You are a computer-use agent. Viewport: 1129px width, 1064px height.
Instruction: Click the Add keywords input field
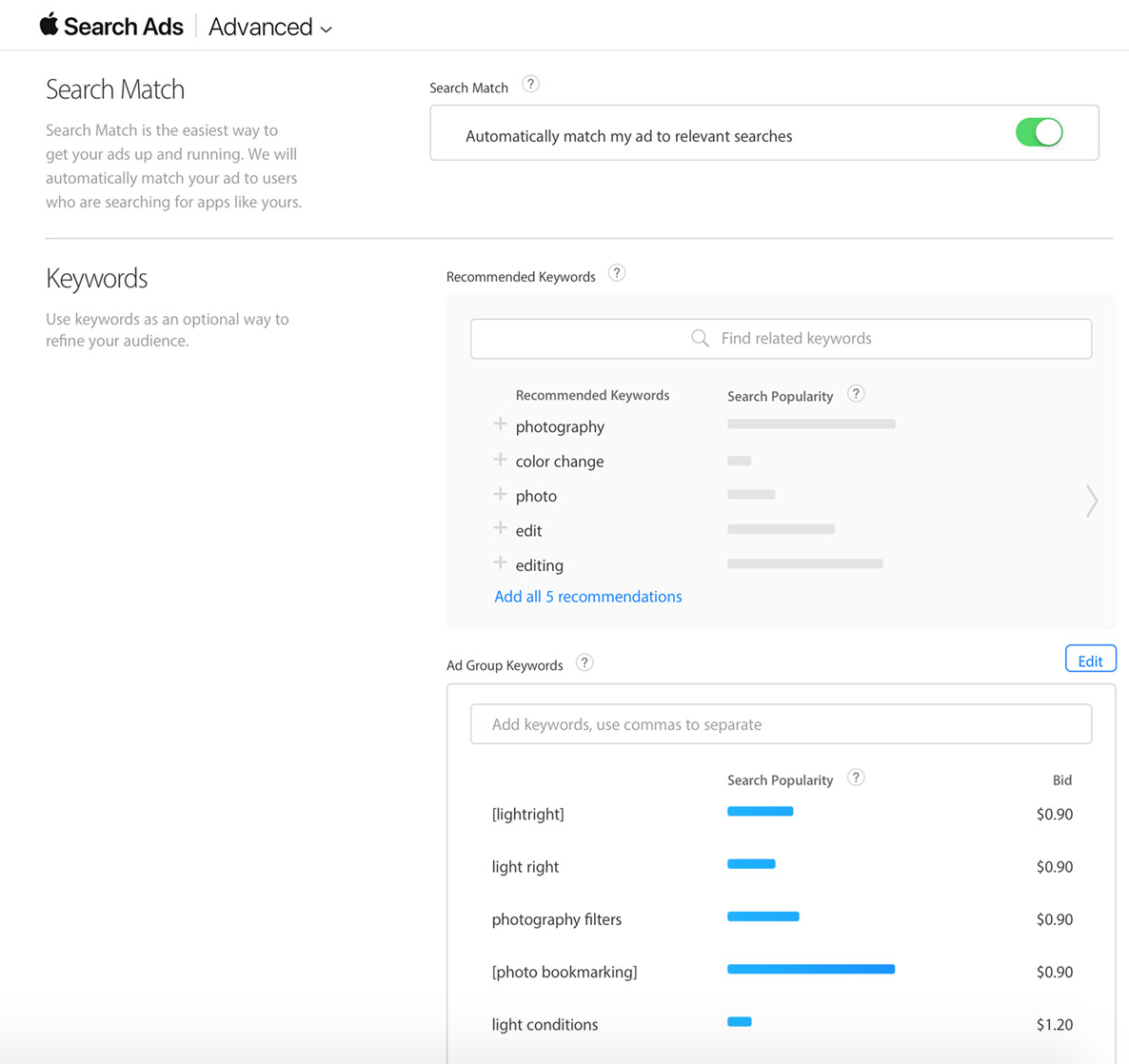coord(781,724)
